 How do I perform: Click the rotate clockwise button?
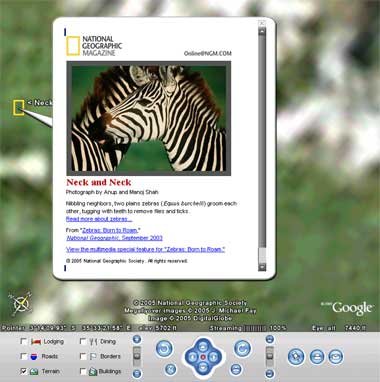tap(242, 348)
